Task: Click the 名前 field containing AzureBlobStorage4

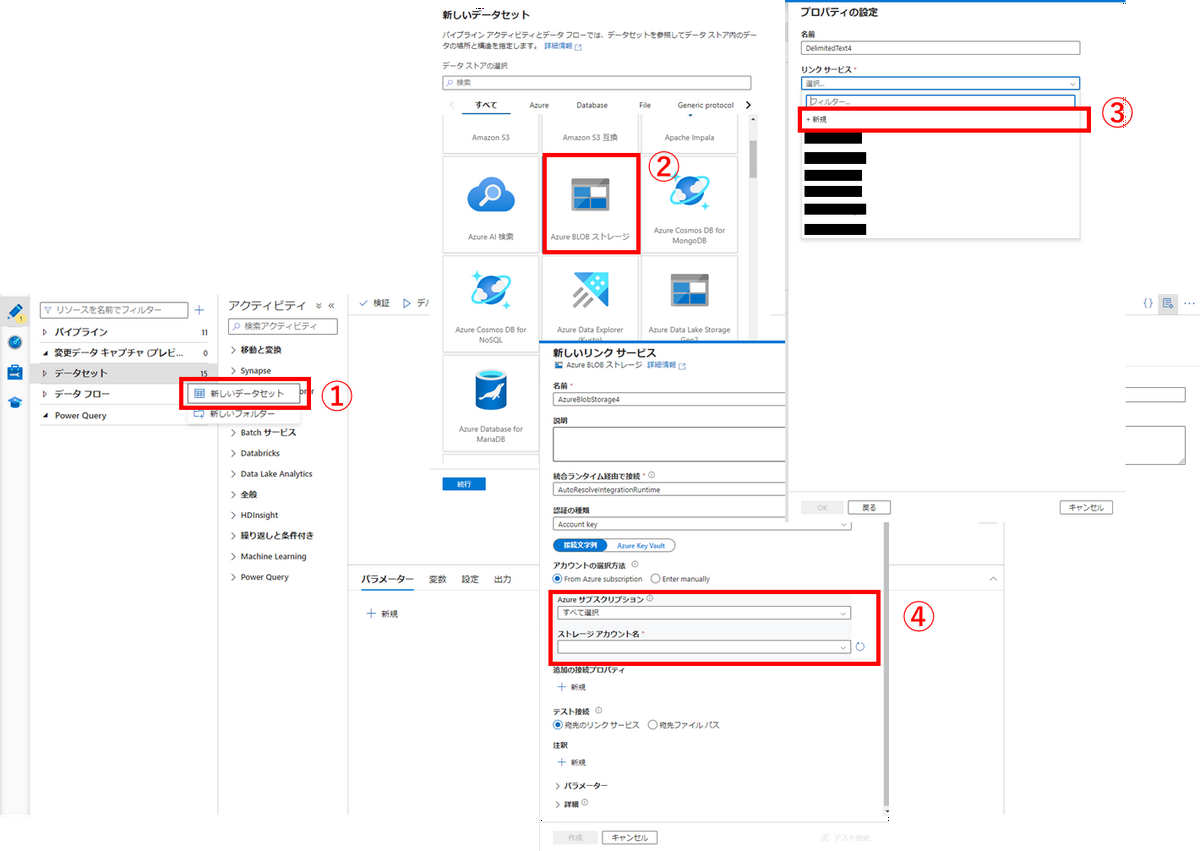Action: [669, 398]
